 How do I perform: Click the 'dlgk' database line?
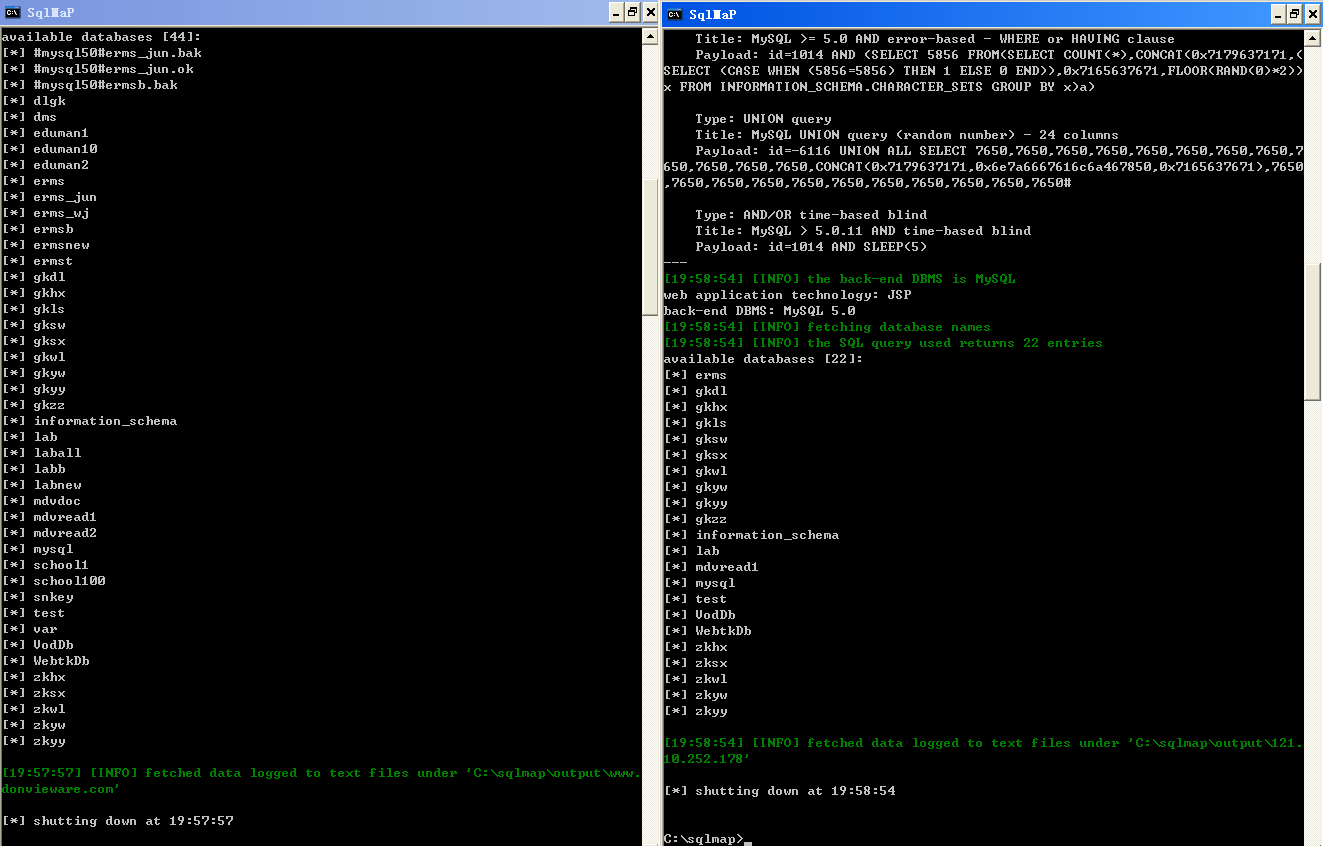click(x=49, y=101)
